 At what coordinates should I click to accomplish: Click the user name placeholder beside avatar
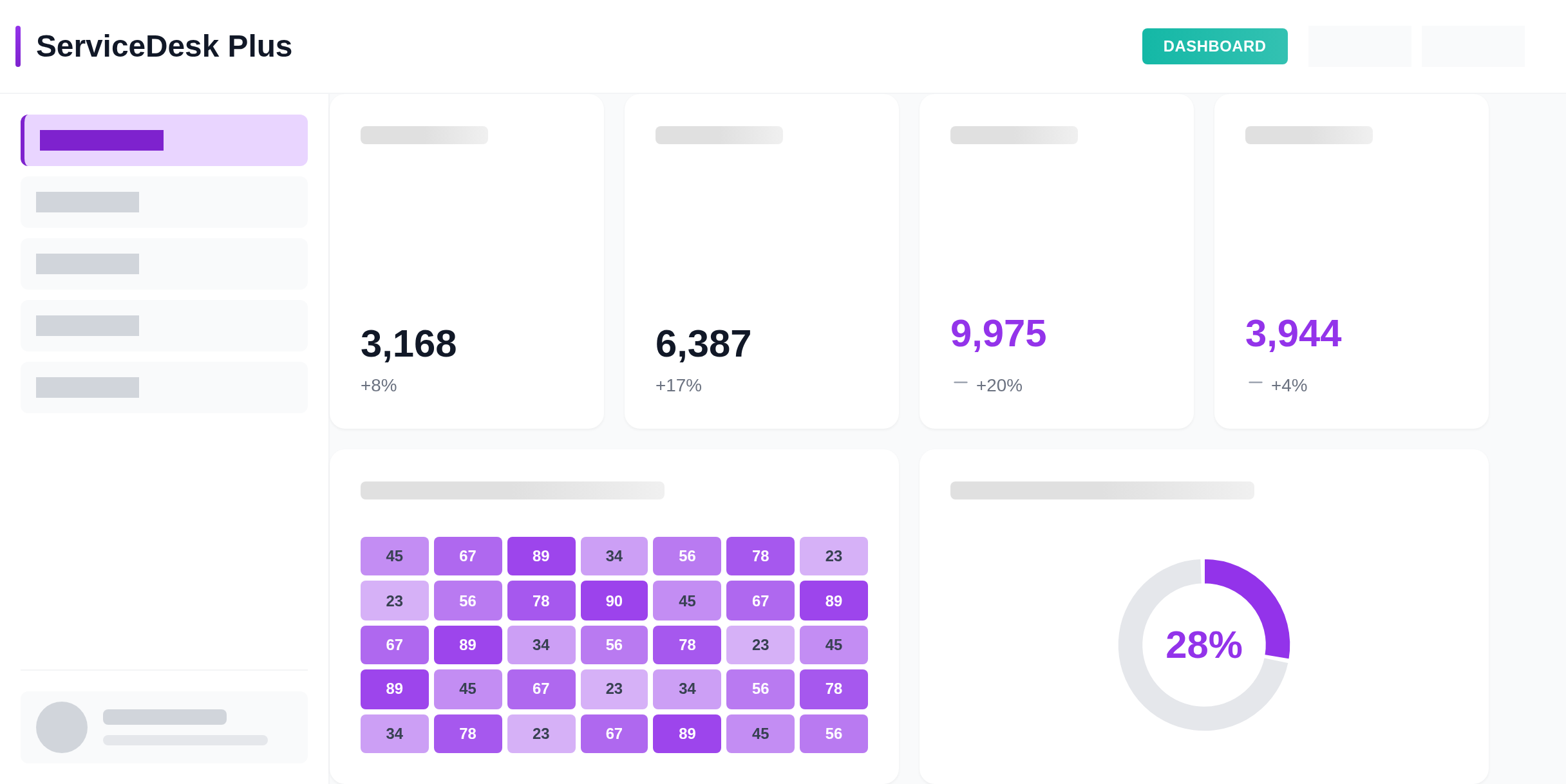(x=165, y=717)
